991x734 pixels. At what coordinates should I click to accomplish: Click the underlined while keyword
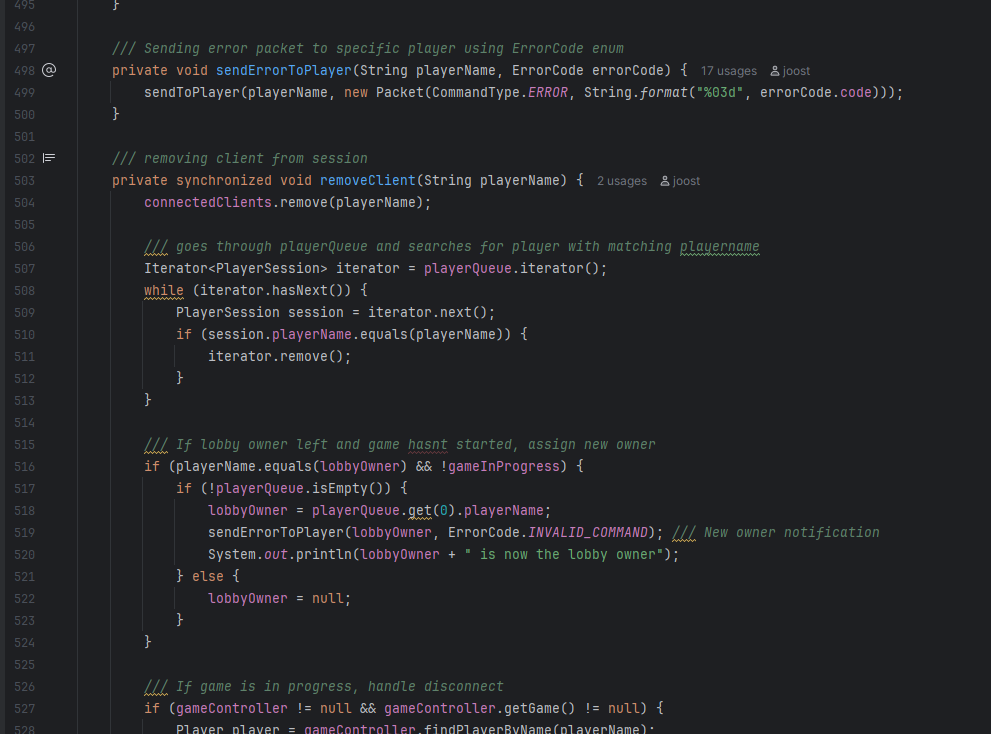[164, 290]
